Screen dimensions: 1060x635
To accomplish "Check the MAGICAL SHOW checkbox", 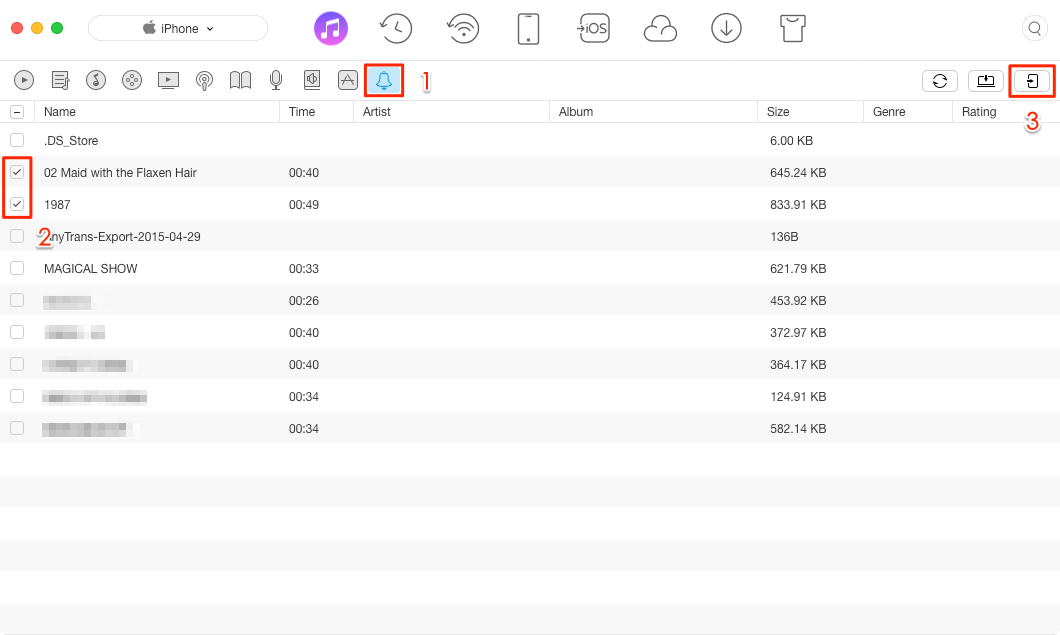I will coord(18,268).
